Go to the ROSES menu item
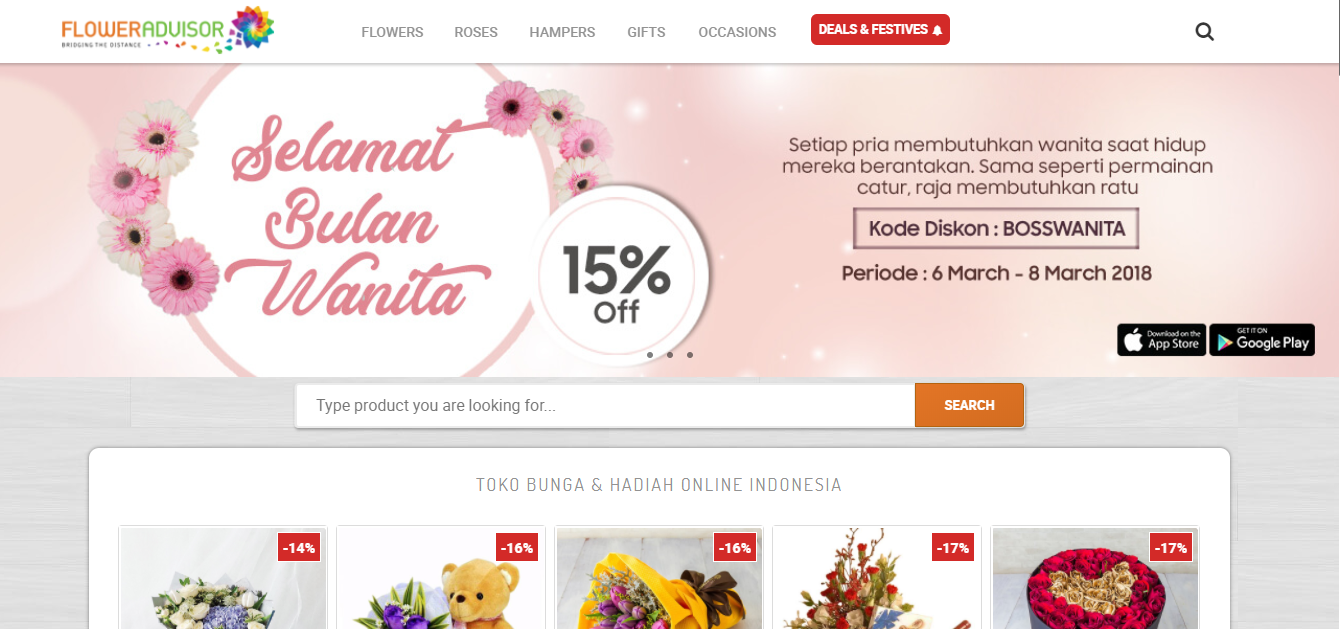The image size is (1340, 629). 476,32
